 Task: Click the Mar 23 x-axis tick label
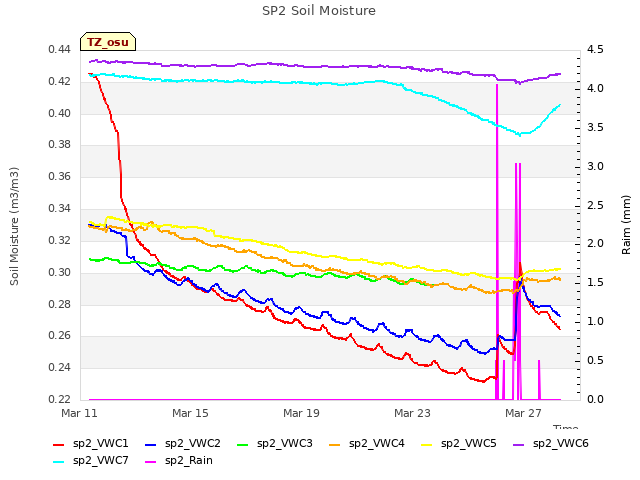tap(412, 413)
